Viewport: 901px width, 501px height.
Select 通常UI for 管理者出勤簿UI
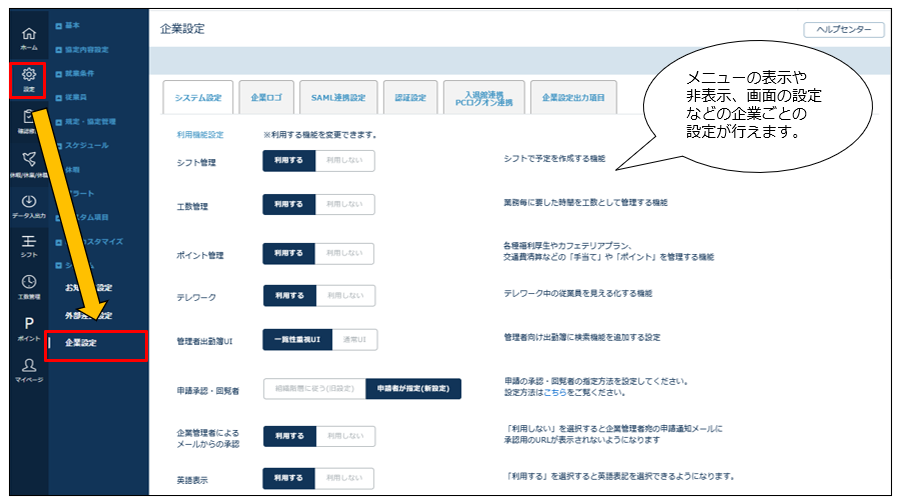pos(353,341)
